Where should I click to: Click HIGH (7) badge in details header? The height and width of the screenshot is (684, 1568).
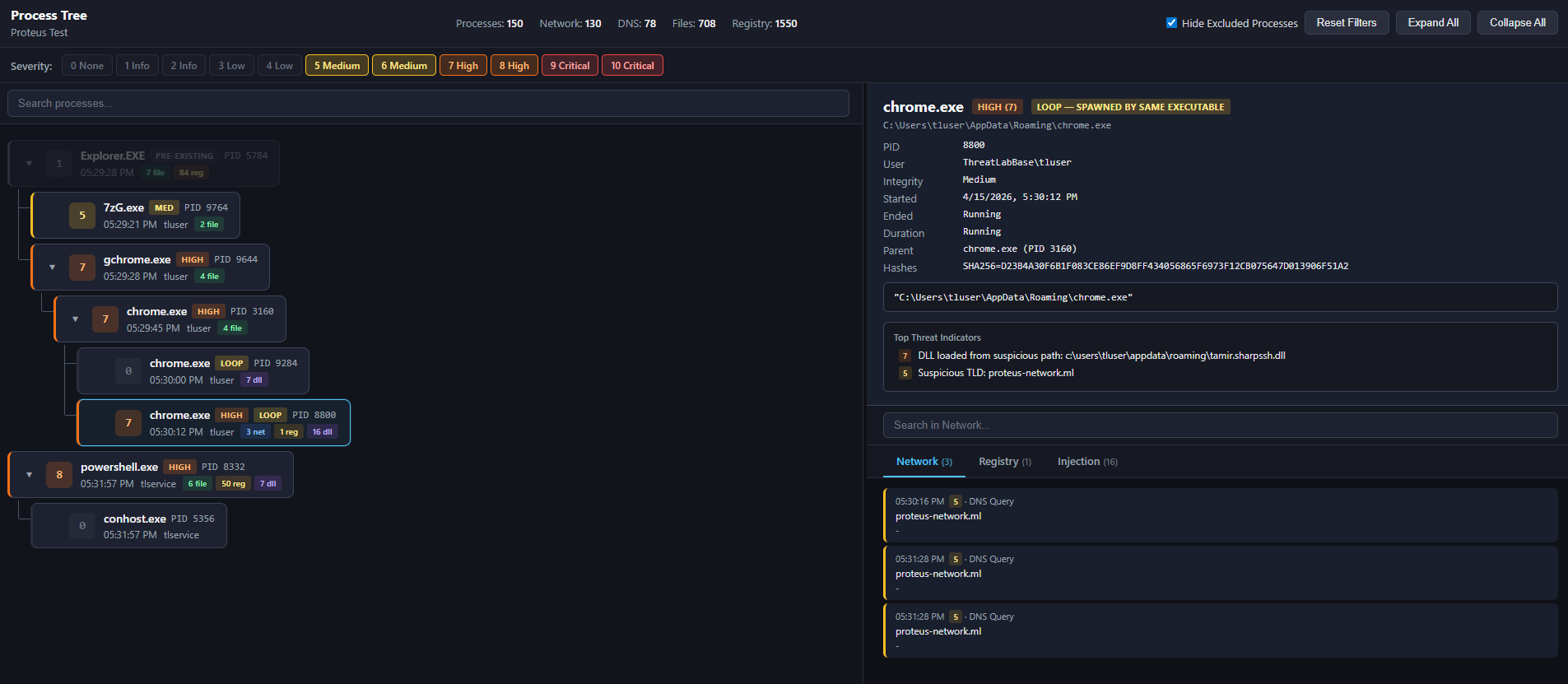click(998, 107)
